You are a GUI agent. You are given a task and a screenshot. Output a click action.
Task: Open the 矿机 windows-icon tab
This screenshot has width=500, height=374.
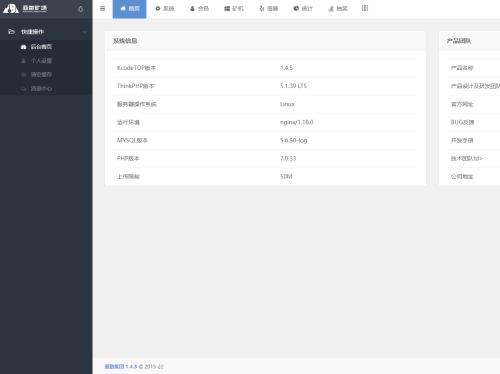point(234,9)
